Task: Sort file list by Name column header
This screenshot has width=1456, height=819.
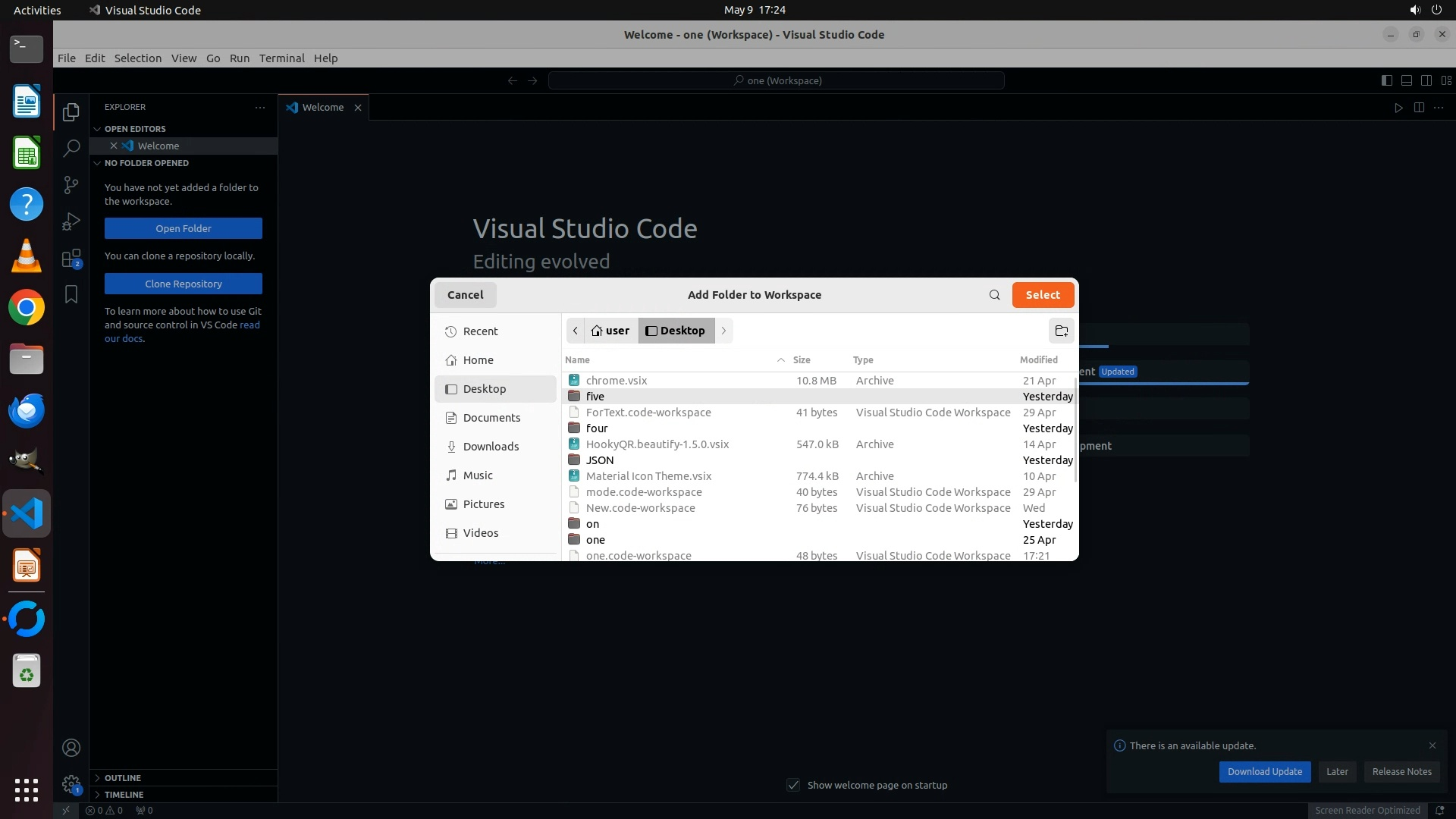Action: point(577,360)
